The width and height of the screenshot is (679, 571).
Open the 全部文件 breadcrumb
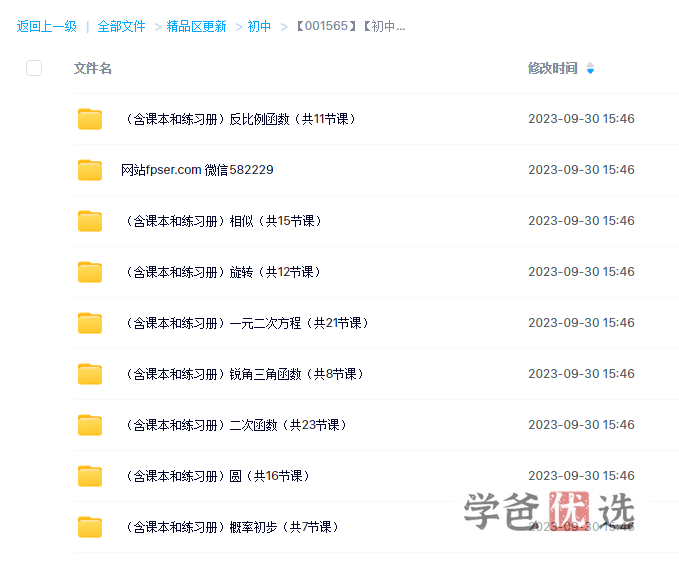coord(121,26)
